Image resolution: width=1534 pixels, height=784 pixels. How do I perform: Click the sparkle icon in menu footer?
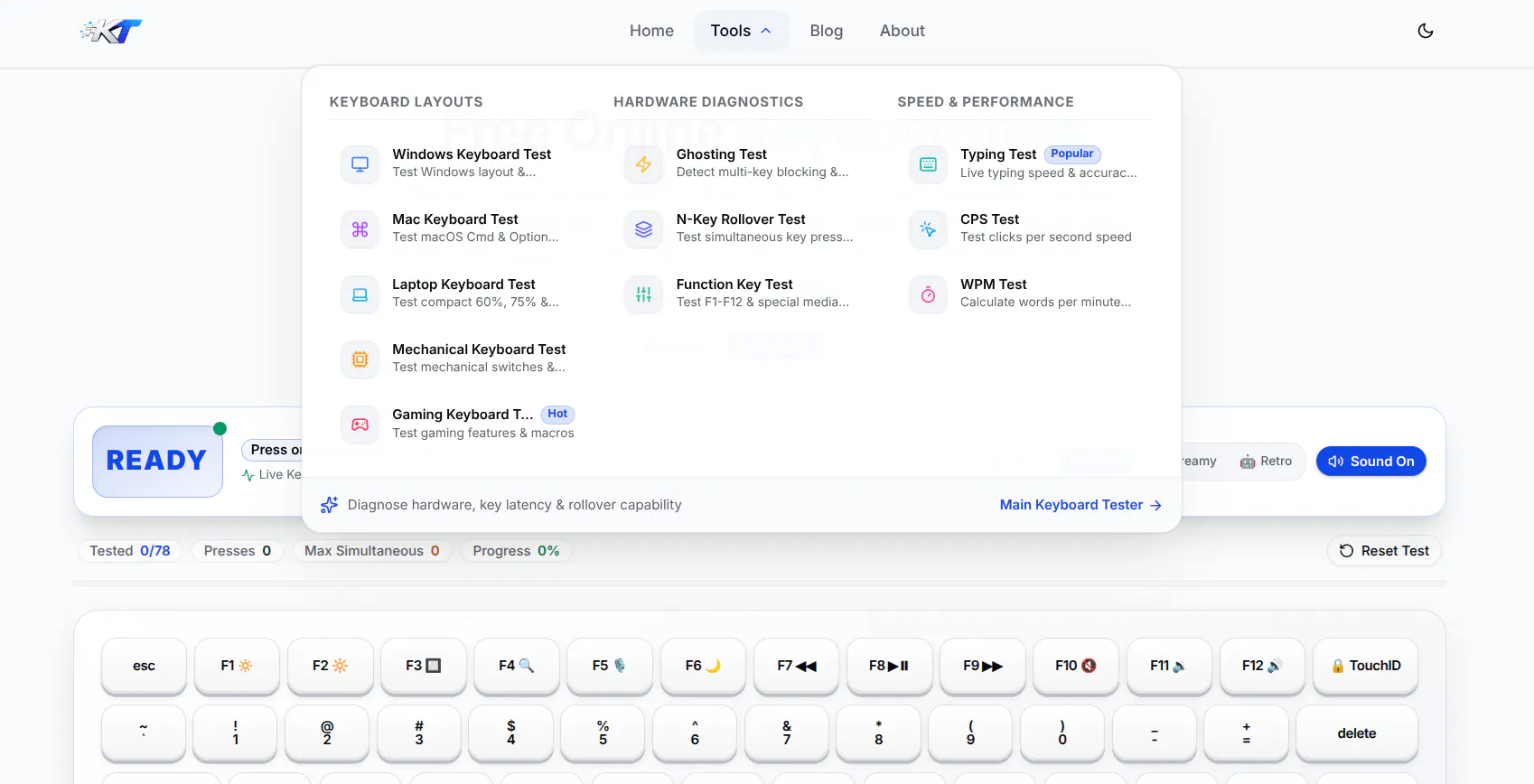(x=330, y=505)
